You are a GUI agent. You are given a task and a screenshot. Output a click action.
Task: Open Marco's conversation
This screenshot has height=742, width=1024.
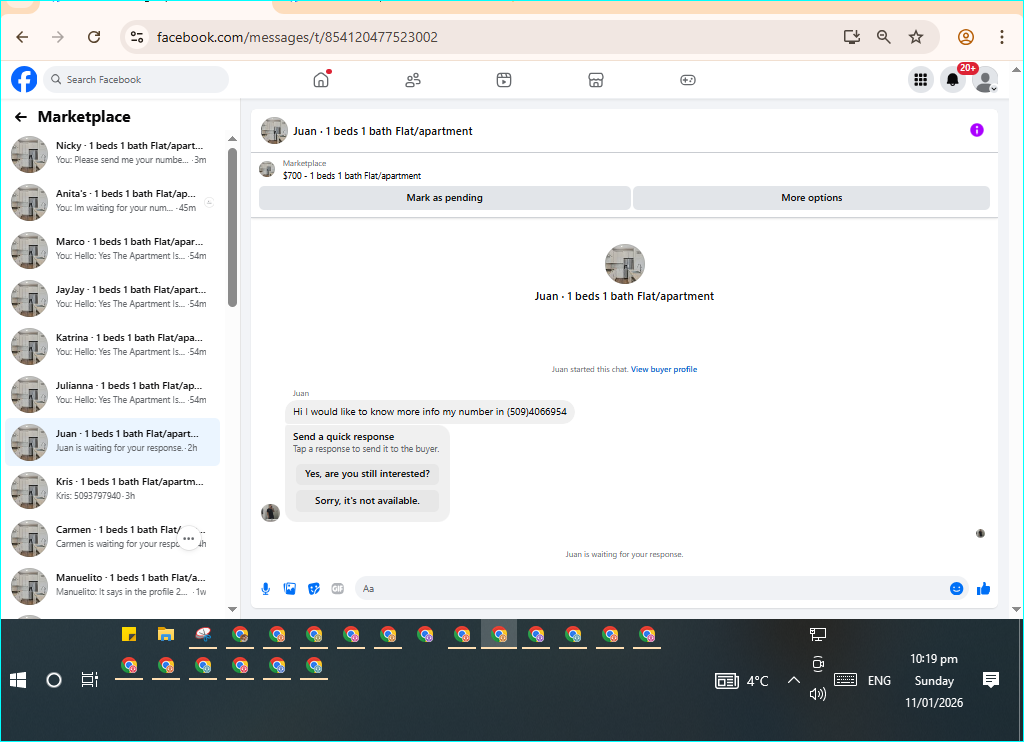point(112,250)
